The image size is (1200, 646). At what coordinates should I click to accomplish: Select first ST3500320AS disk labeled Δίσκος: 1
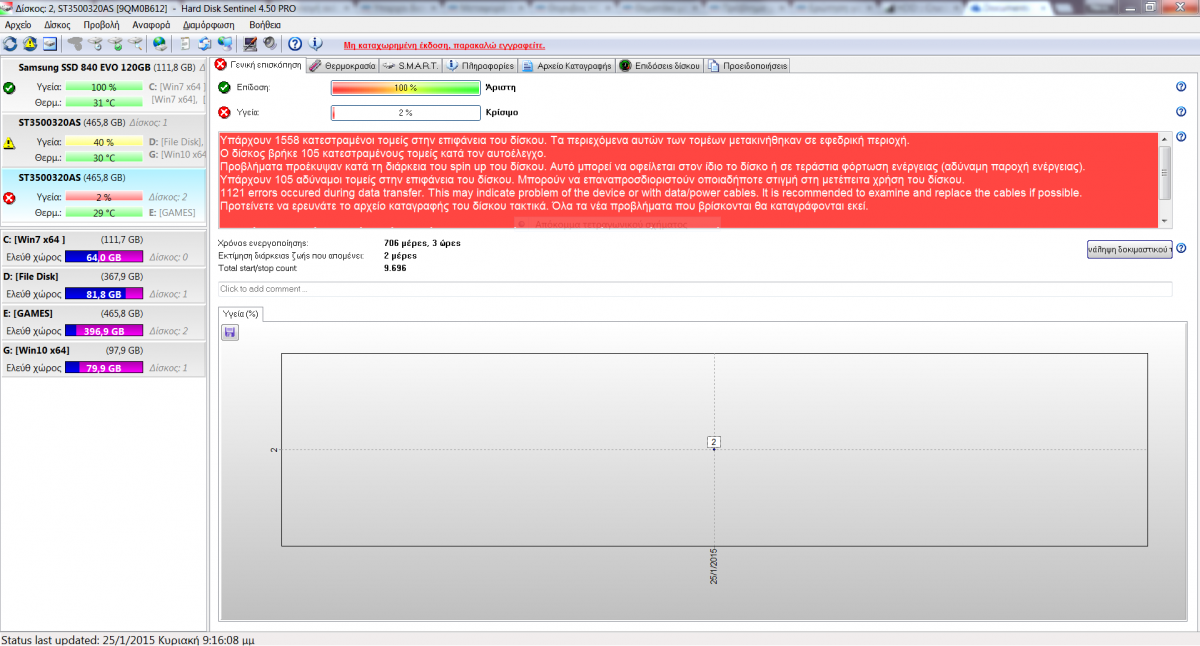click(104, 141)
